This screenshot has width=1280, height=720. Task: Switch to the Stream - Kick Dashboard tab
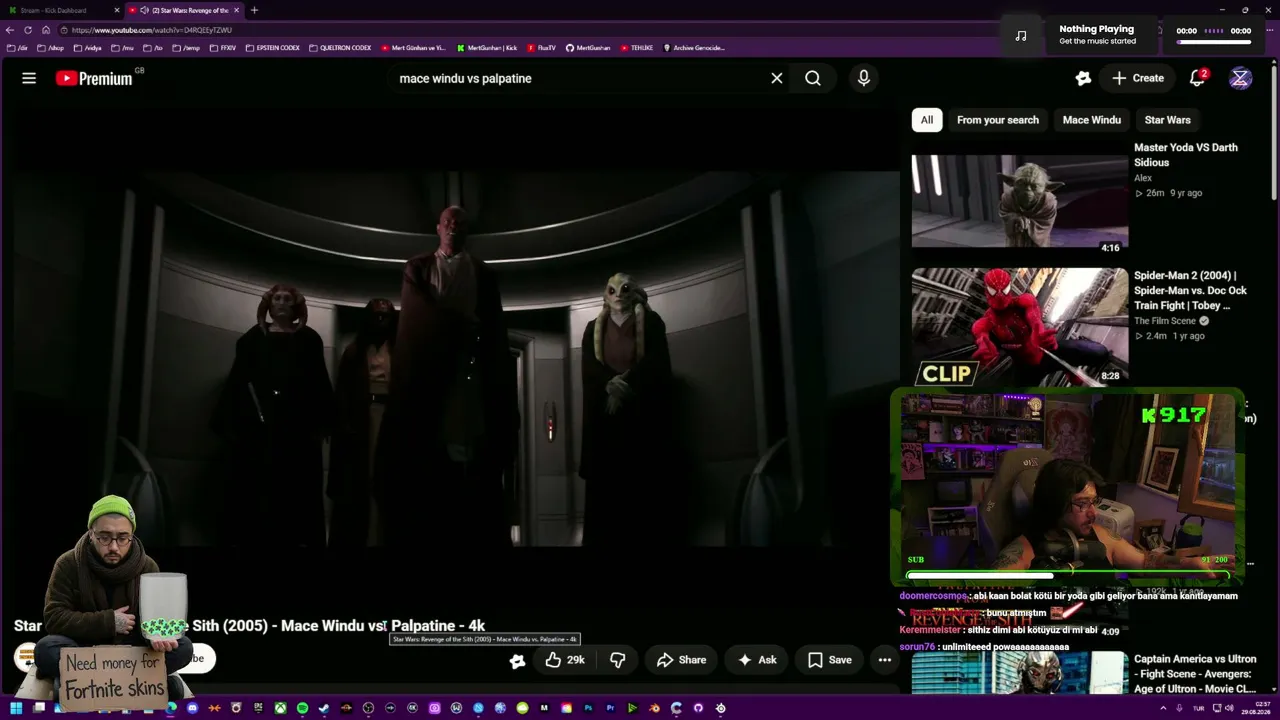(x=61, y=10)
